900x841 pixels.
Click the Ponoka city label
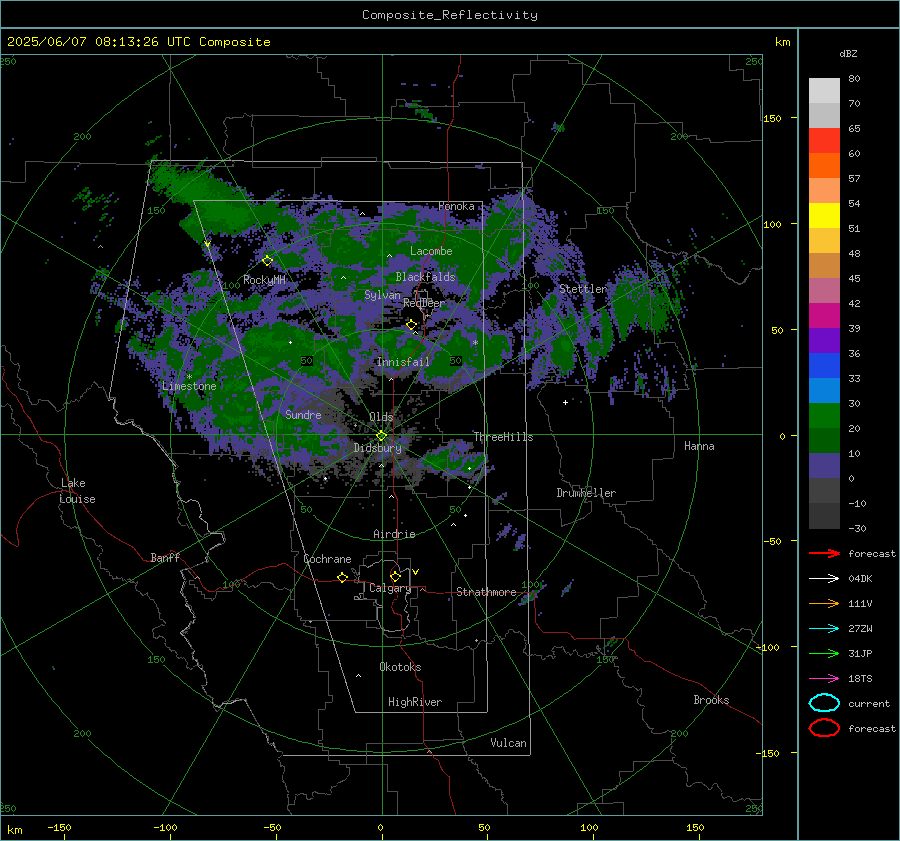tap(456, 206)
